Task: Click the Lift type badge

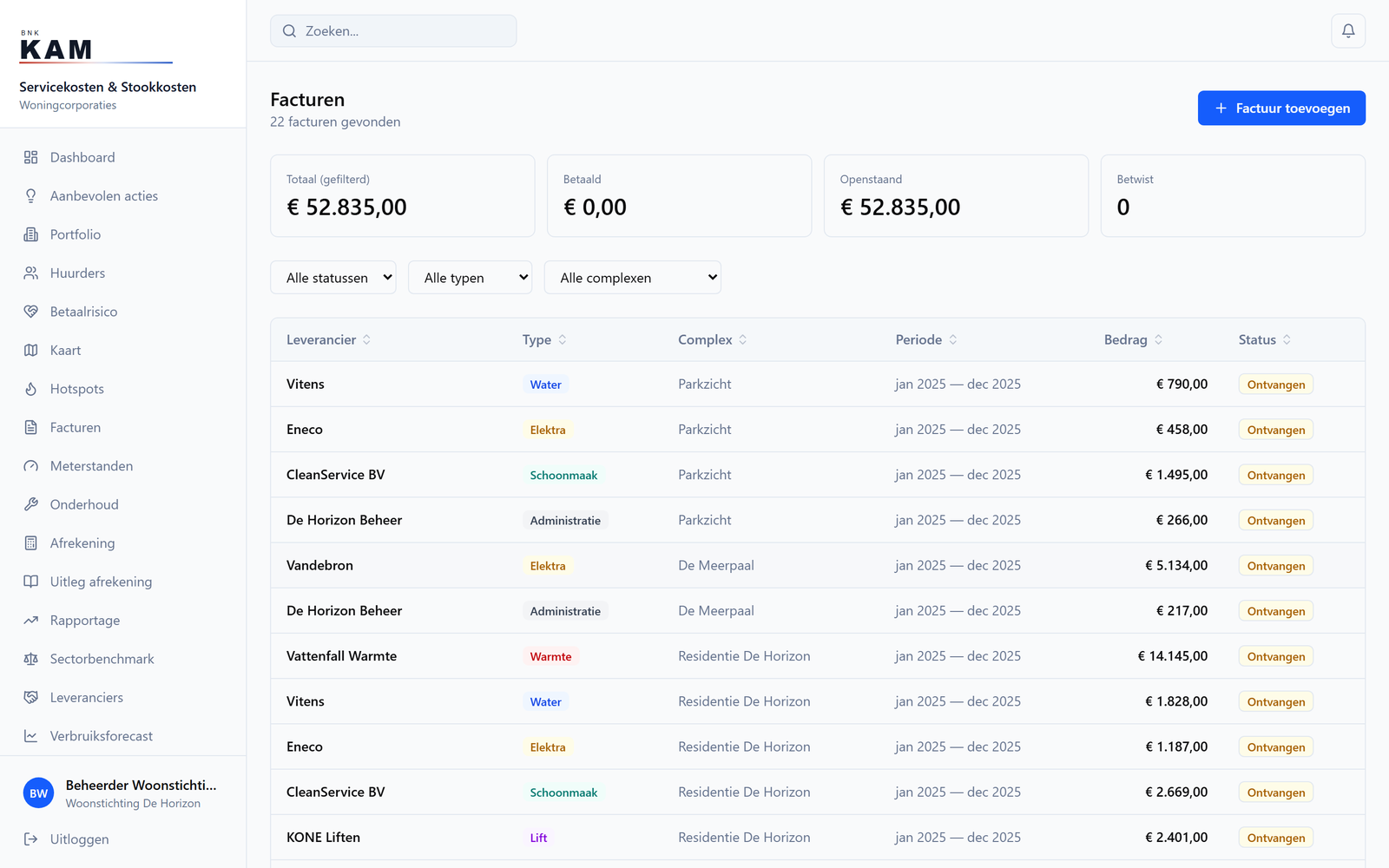Action: (x=538, y=838)
